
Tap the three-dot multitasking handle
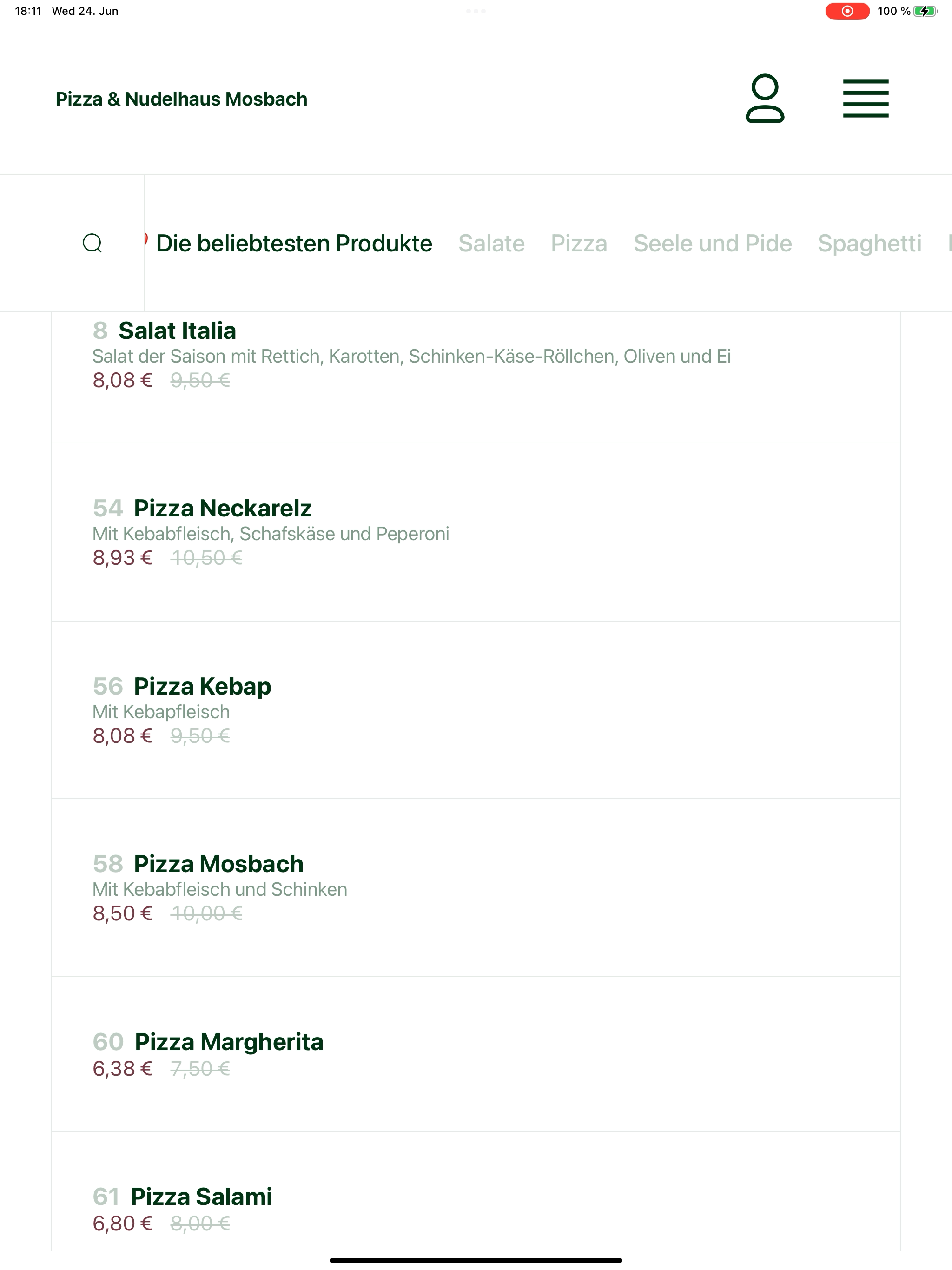[x=476, y=11]
